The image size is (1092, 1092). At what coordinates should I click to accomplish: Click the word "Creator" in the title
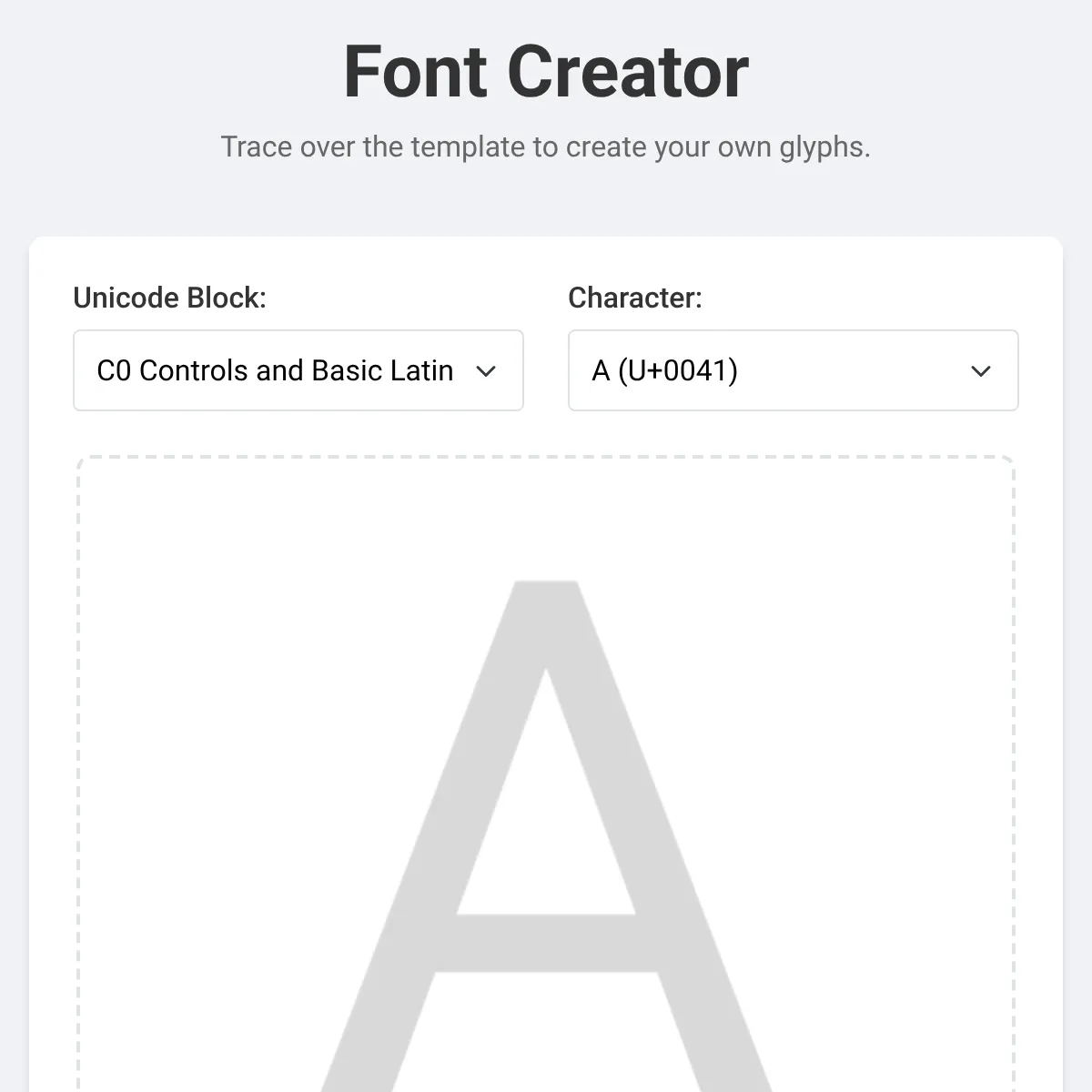click(x=628, y=72)
